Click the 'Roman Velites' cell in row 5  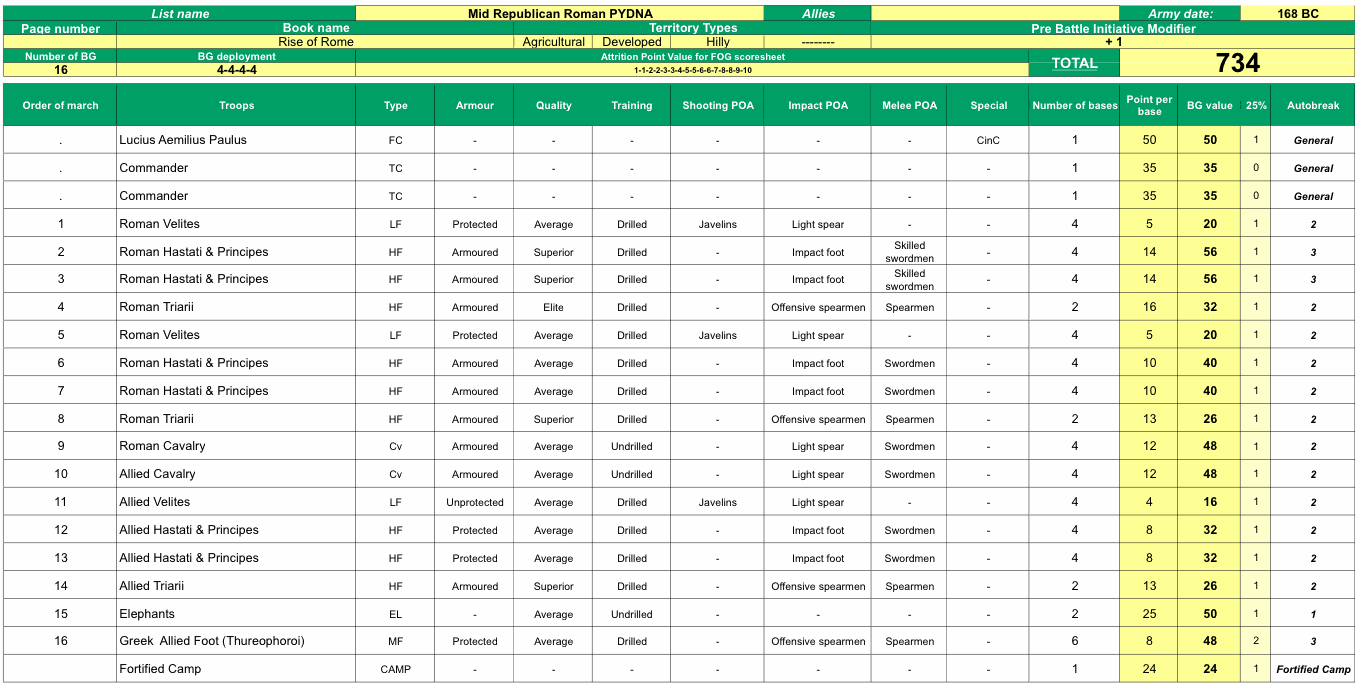(x=236, y=335)
